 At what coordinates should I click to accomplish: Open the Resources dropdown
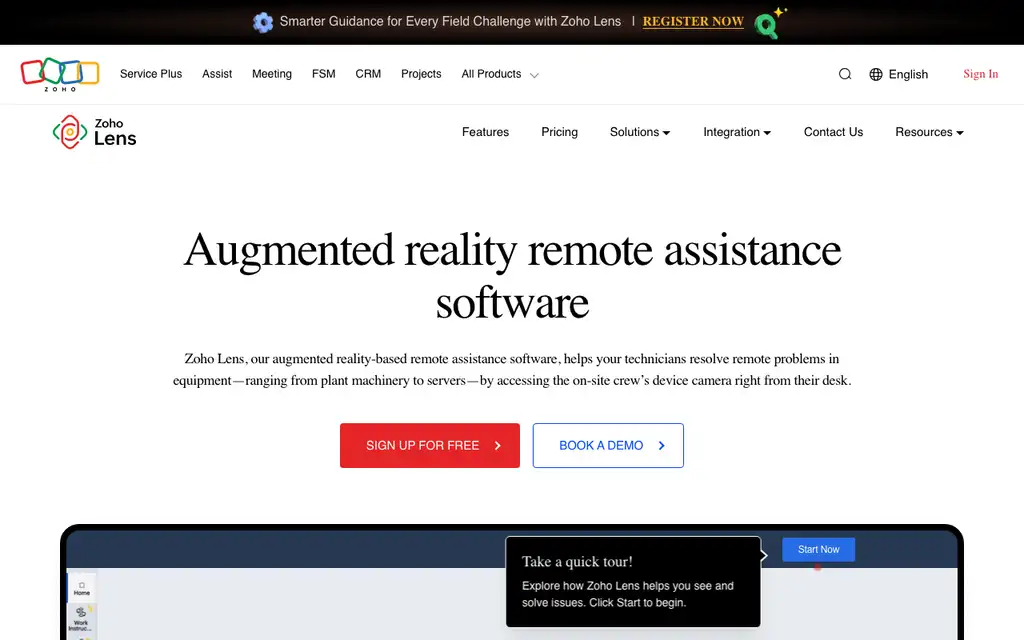[929, 132]
